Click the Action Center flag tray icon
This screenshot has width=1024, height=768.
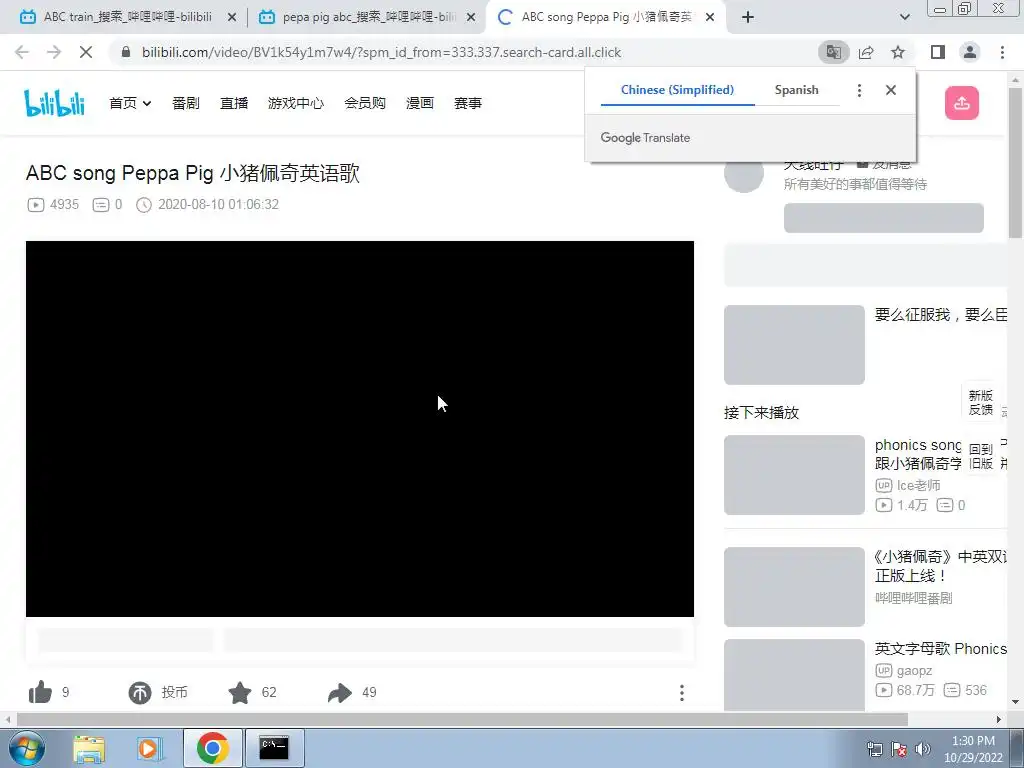[x=899, y=749]
